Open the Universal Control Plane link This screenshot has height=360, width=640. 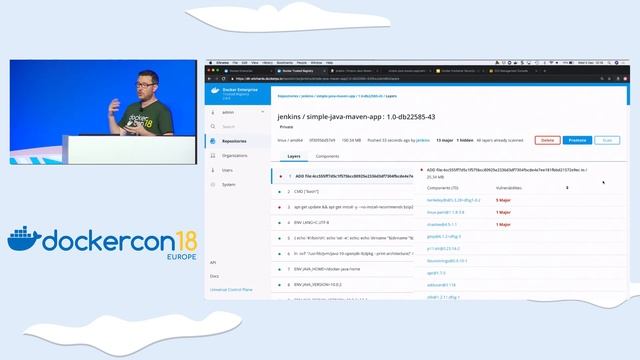(231, 290)
